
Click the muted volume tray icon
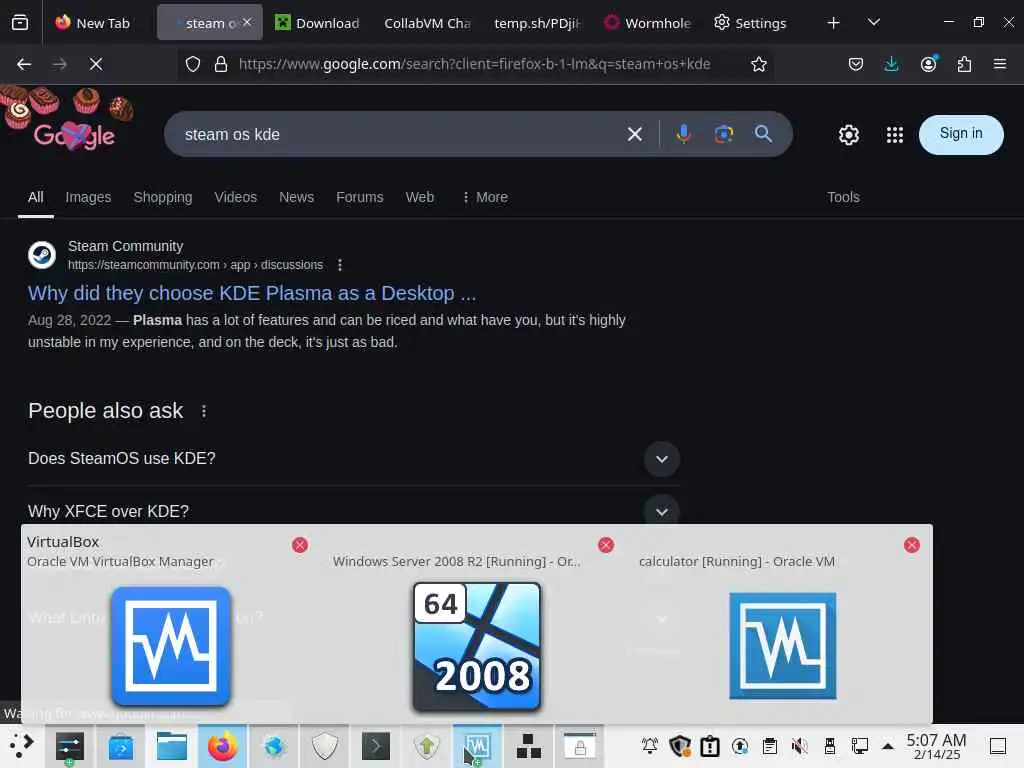(x=799, y=746)
